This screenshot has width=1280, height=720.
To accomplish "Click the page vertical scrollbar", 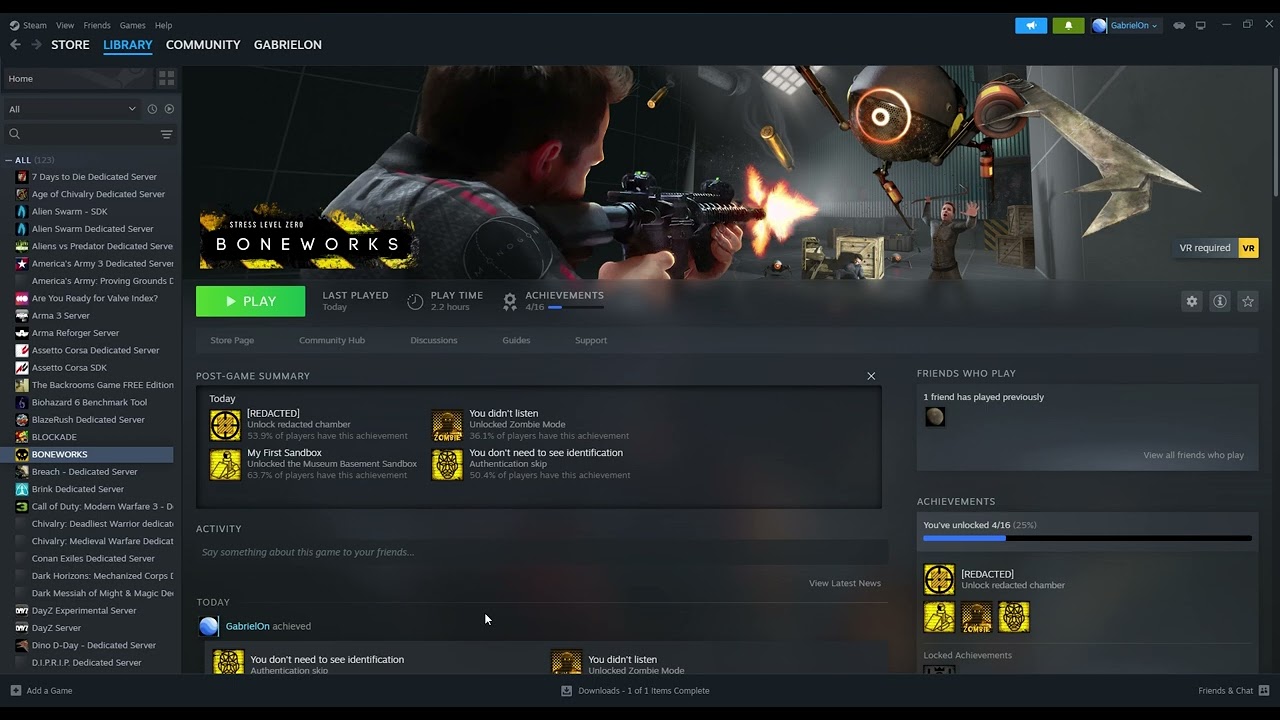I will pos(1275,132).
